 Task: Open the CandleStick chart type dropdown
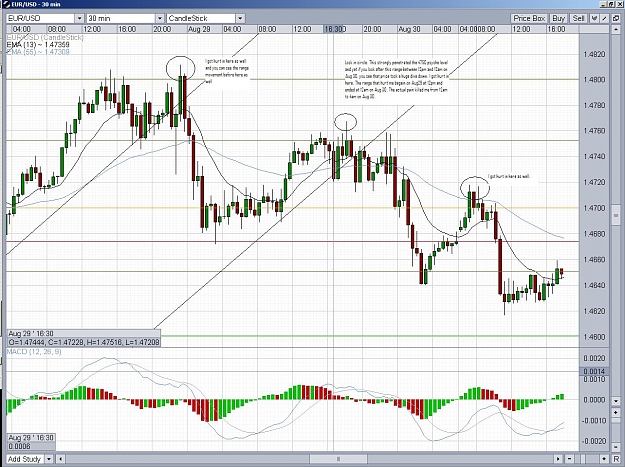(x=240, y=18)
